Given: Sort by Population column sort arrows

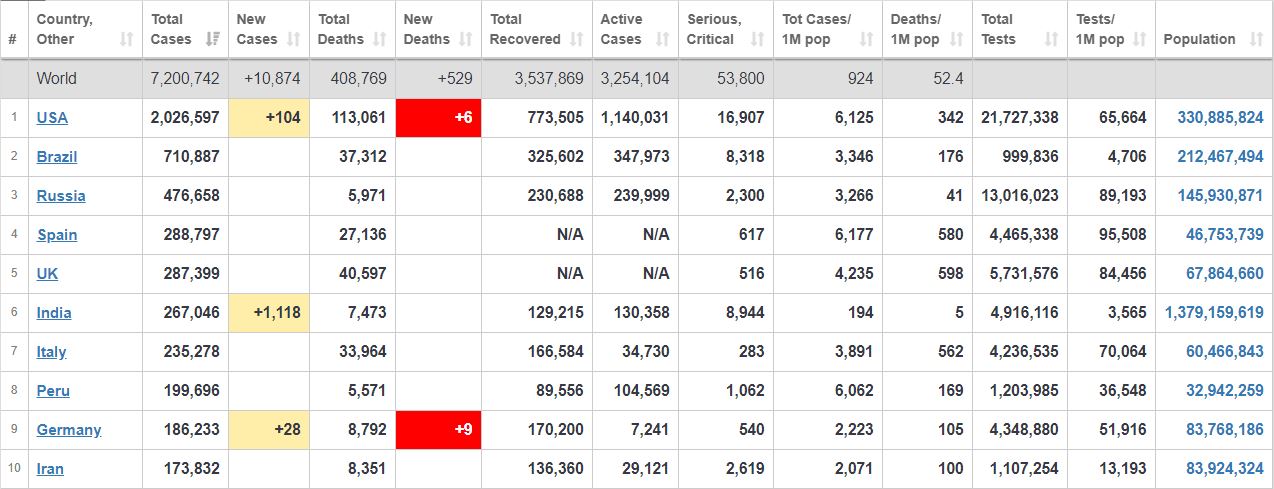Looking at the screenshot, I should point(1255,39).
